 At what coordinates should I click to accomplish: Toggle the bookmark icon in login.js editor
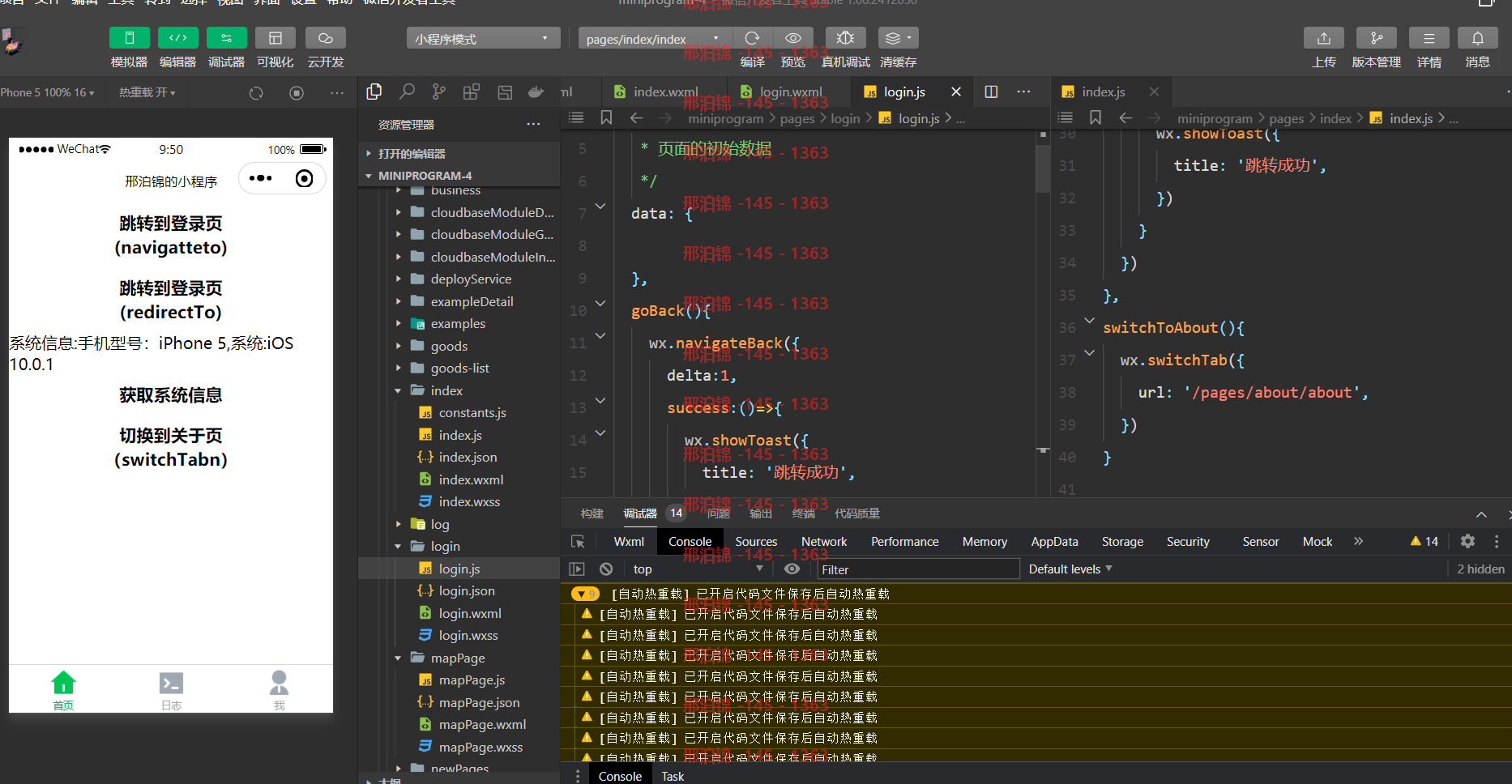coord(606,118)
